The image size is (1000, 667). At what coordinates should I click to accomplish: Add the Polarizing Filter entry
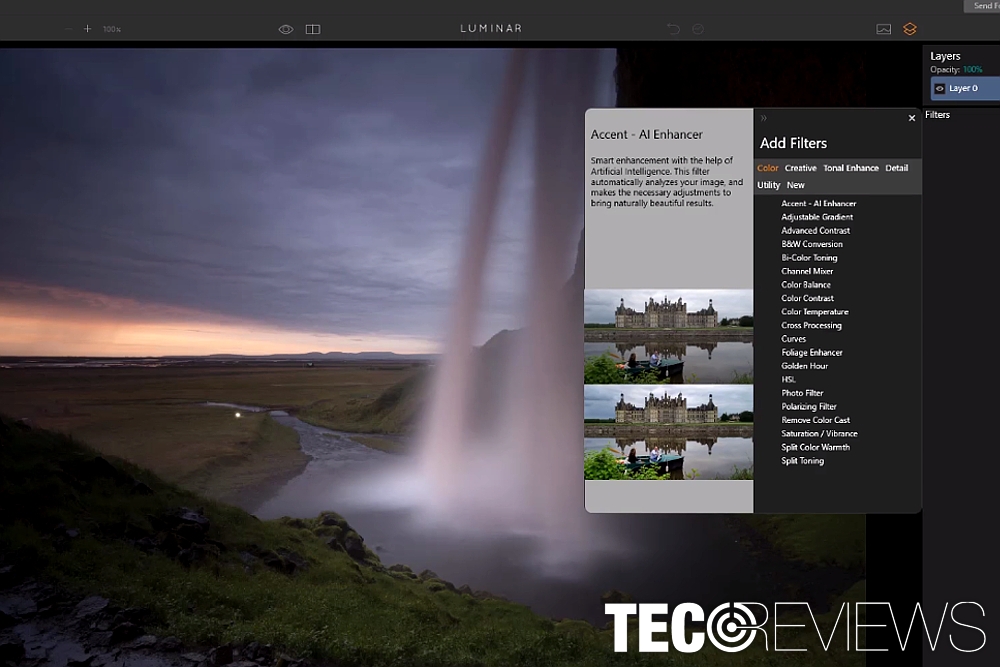(x=809, y=407)
